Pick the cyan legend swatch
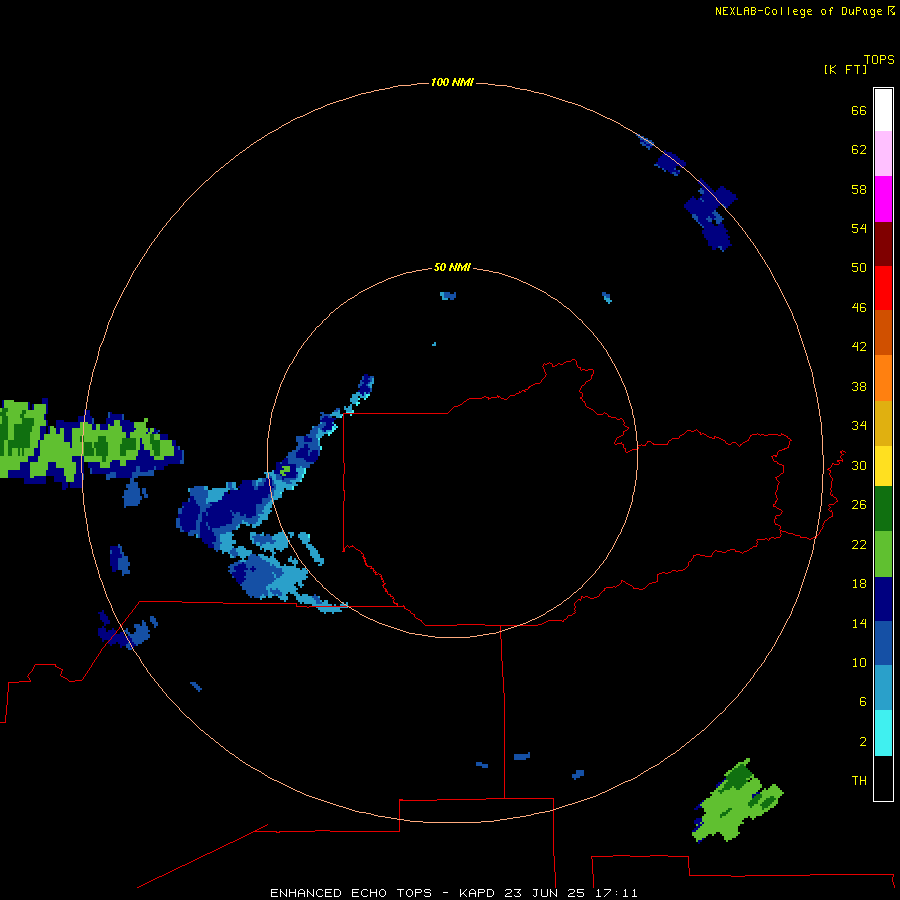Screen dimensions: 900x900 (x=883, y=733)
